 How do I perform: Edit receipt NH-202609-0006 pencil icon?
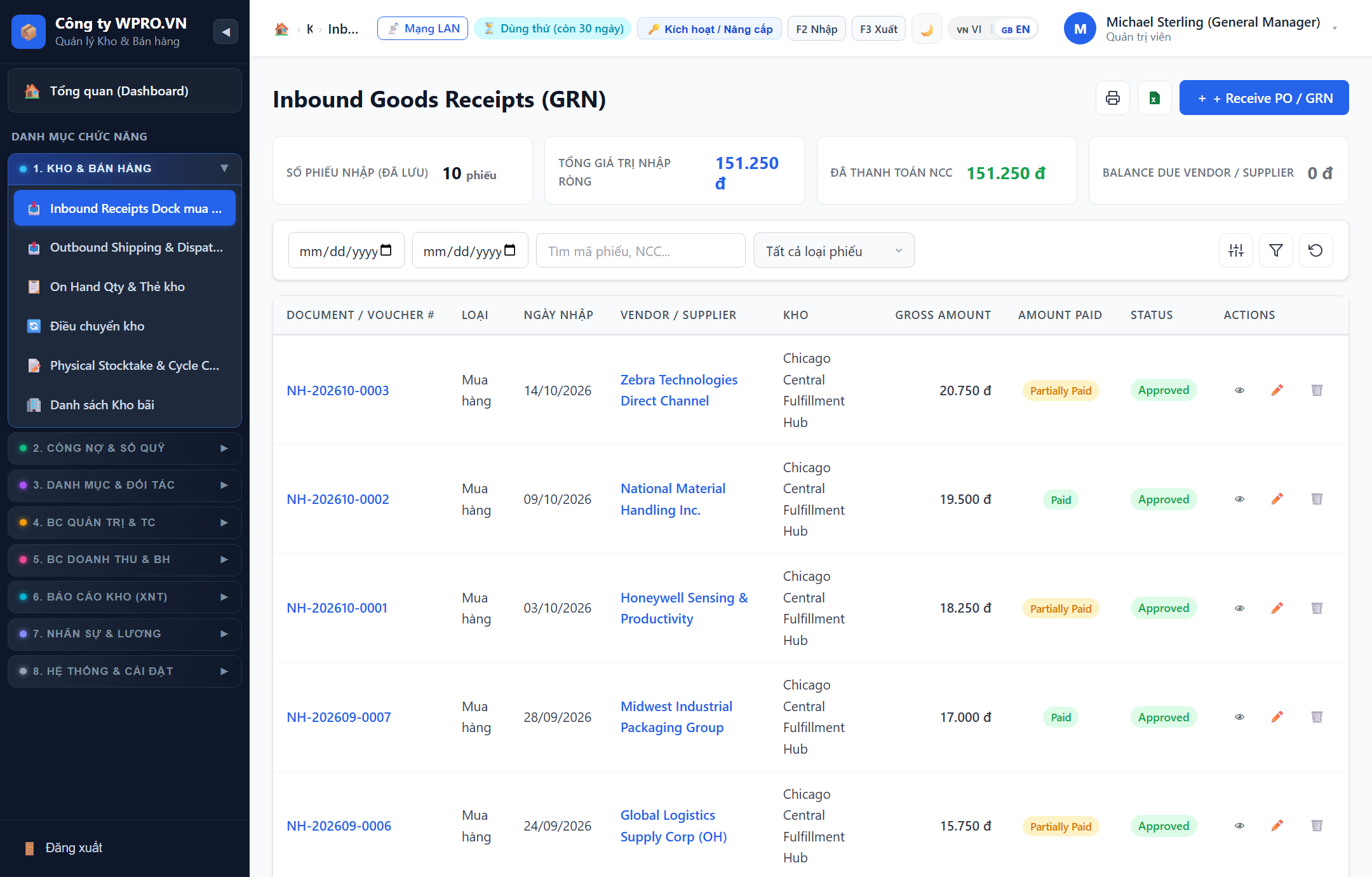[x=1277, y=826]
